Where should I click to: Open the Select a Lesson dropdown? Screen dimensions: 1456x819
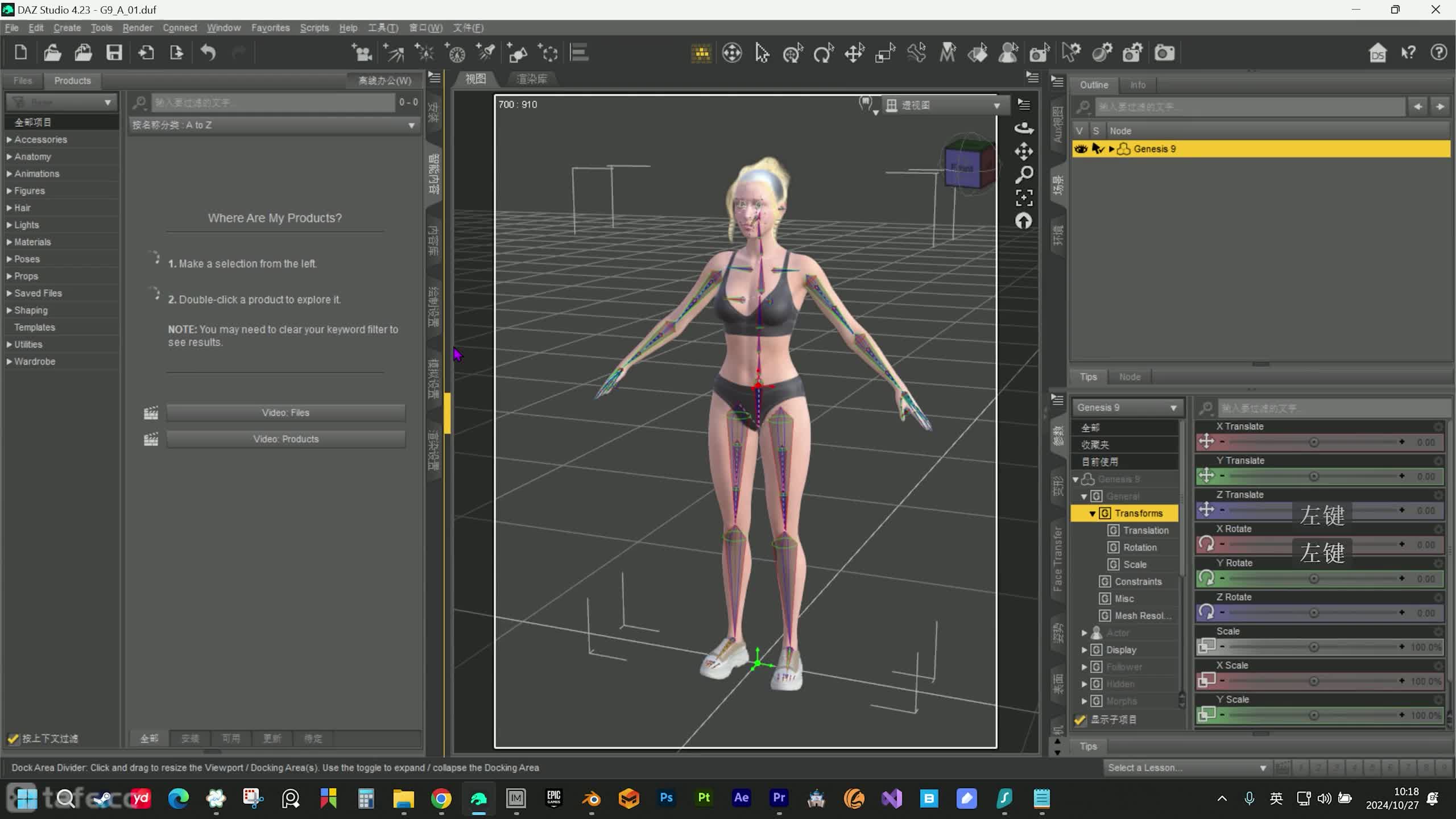tap(1187, 767)
